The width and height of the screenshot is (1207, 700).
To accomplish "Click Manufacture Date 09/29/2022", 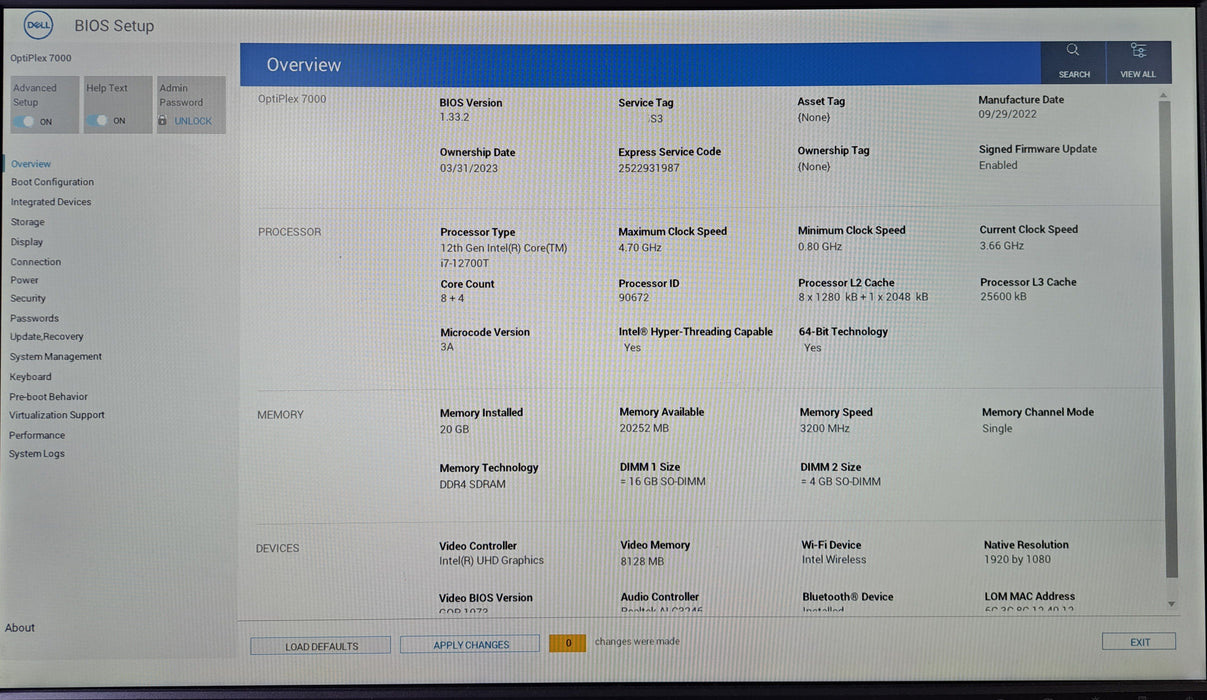I will 1008,114.
